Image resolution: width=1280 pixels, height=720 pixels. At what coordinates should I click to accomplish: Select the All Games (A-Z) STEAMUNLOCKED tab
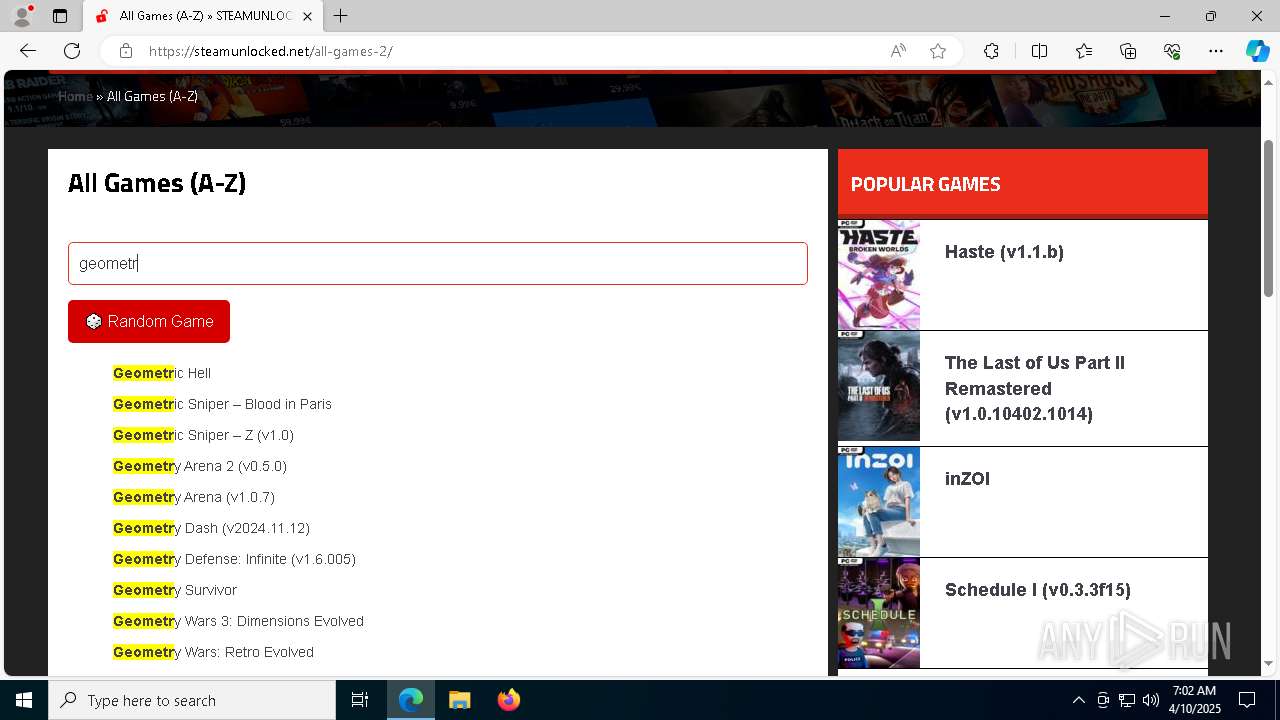pyautogui.click(x=203, y=16)
